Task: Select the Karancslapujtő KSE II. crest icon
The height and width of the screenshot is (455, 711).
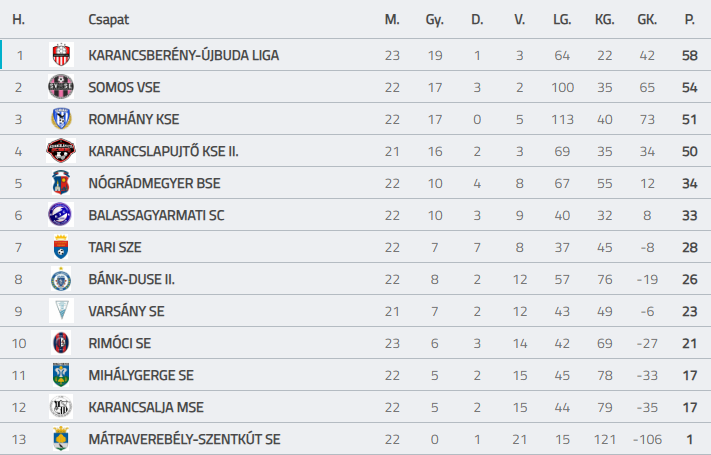Action: click(x=61, y=151)
